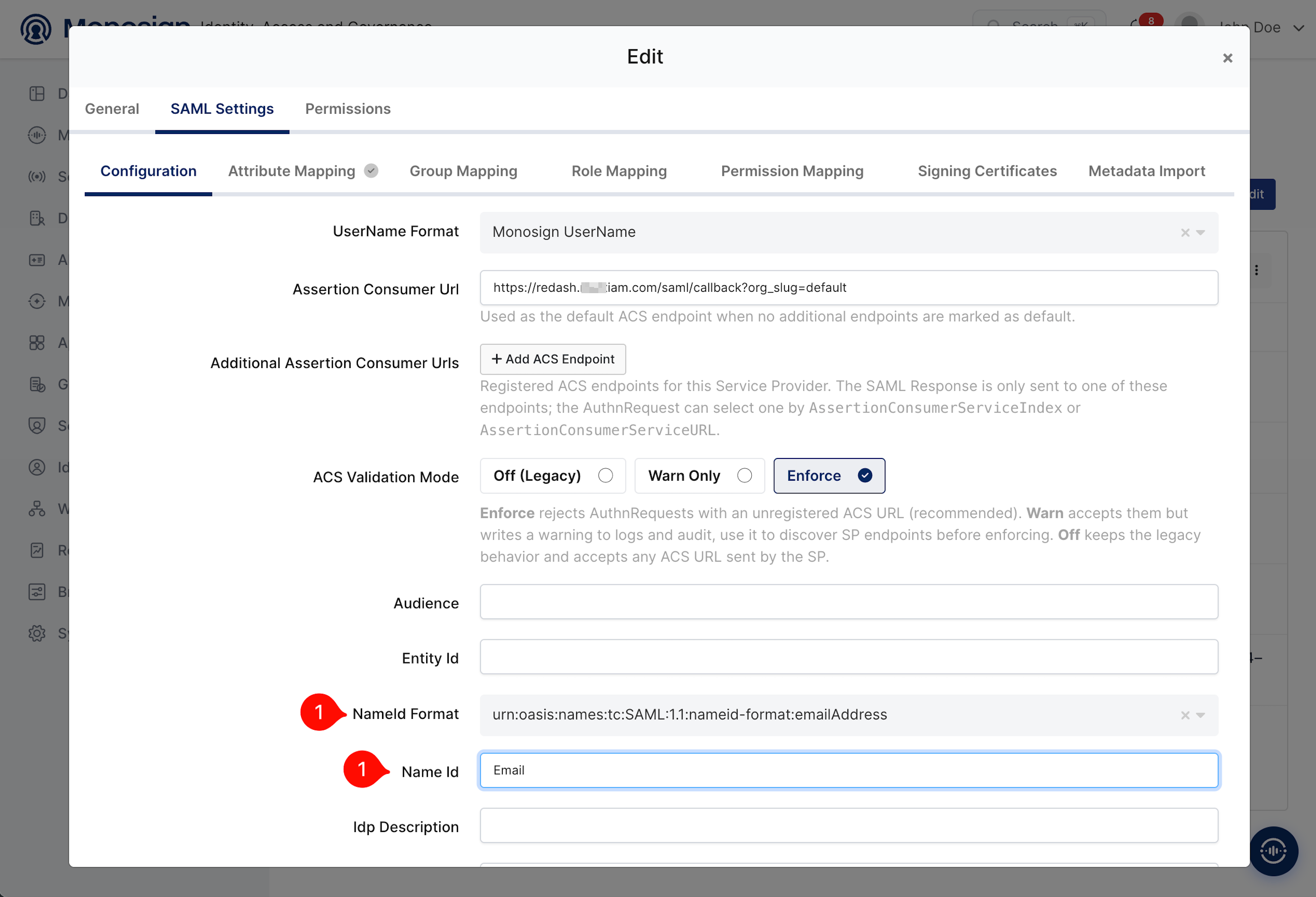This screenshot has height=897, width=1316.
Task: Open the support chat bubble icon
Action: (x=1274, y=851)
